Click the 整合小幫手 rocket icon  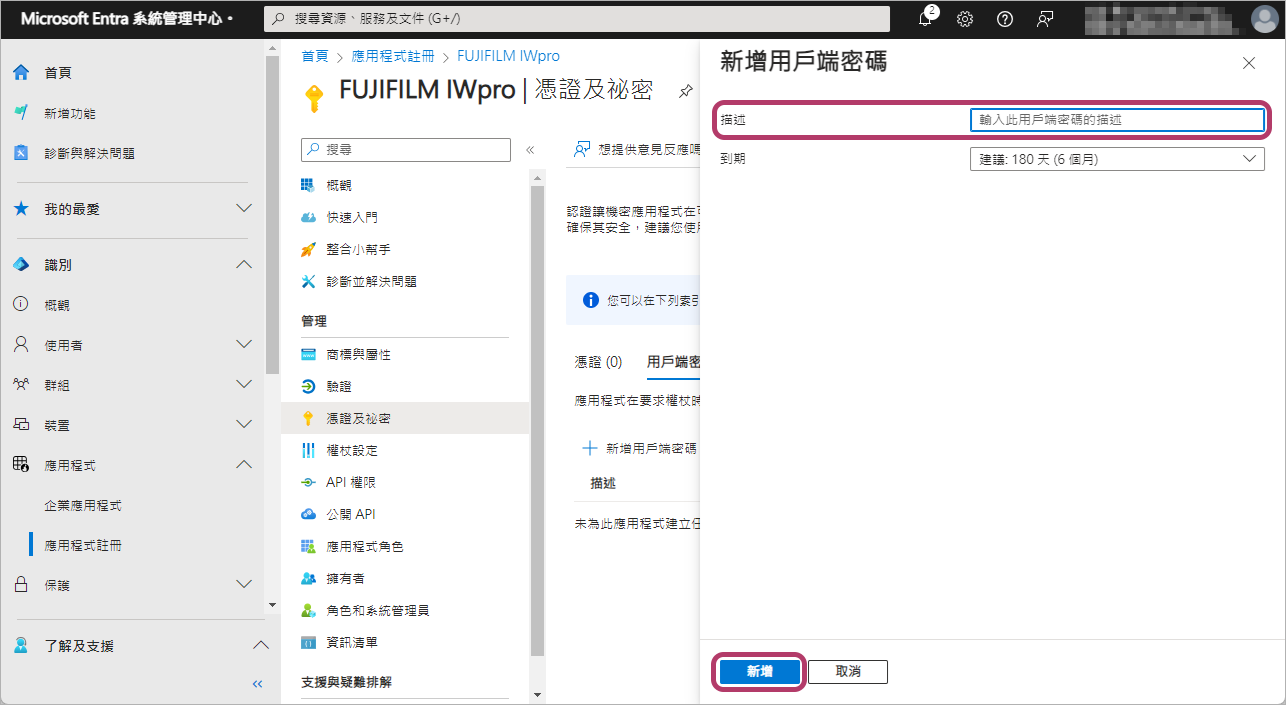pyautogui.click(x=308, y=249)
